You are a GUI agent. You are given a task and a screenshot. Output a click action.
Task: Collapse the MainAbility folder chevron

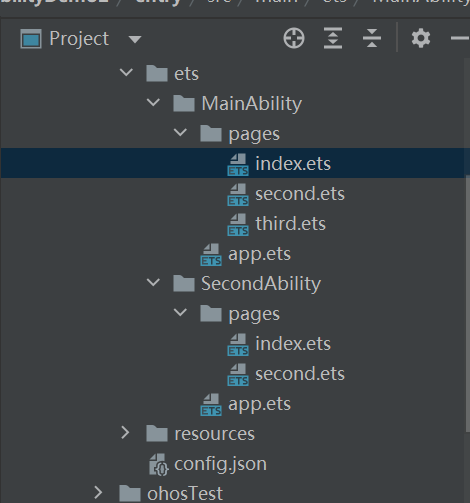pos(153,103)
